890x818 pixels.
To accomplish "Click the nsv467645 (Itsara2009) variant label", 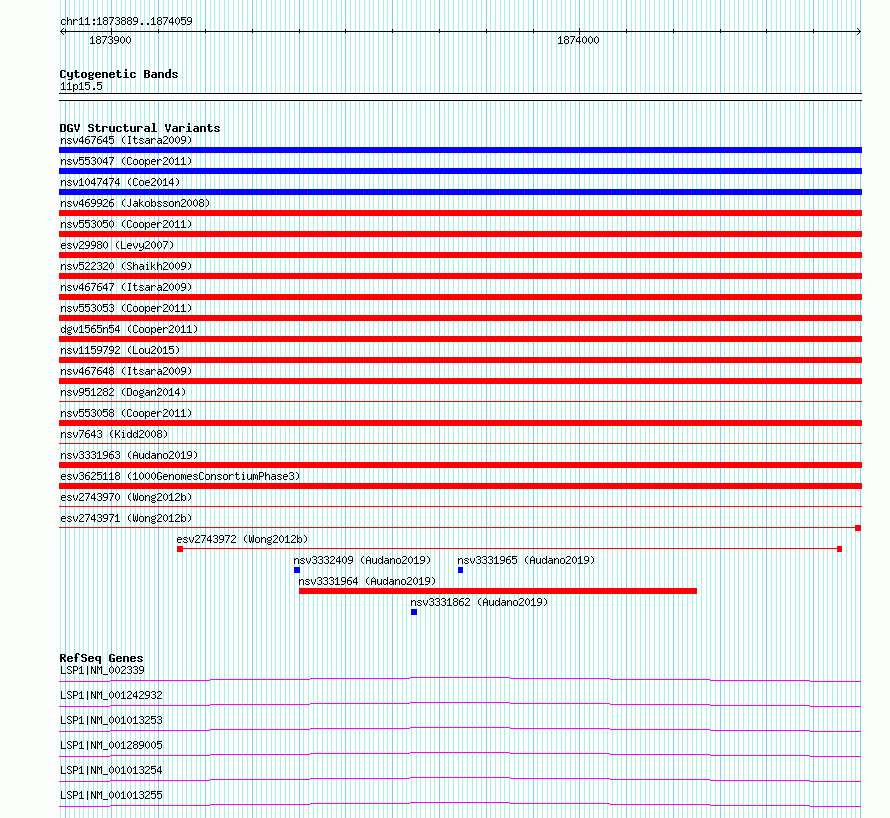I will [126, 140].
